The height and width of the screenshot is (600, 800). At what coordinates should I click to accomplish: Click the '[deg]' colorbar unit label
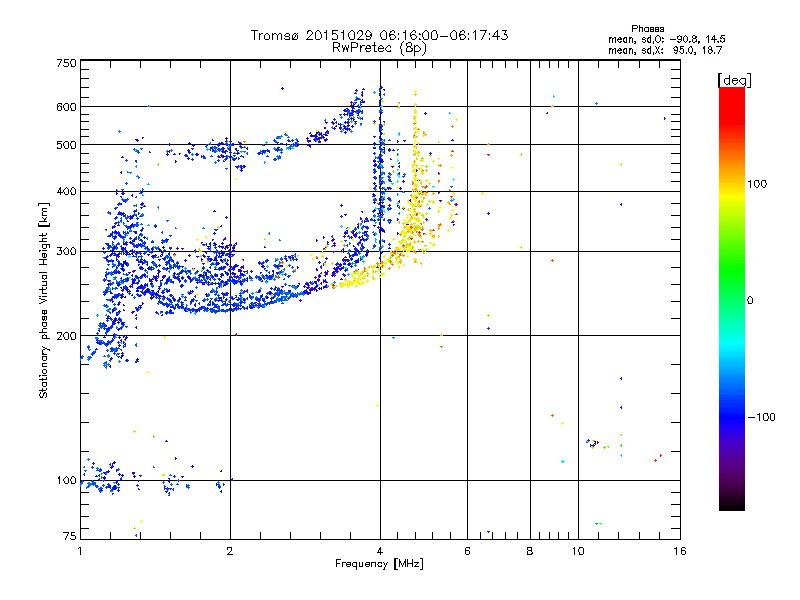(734, 80)
